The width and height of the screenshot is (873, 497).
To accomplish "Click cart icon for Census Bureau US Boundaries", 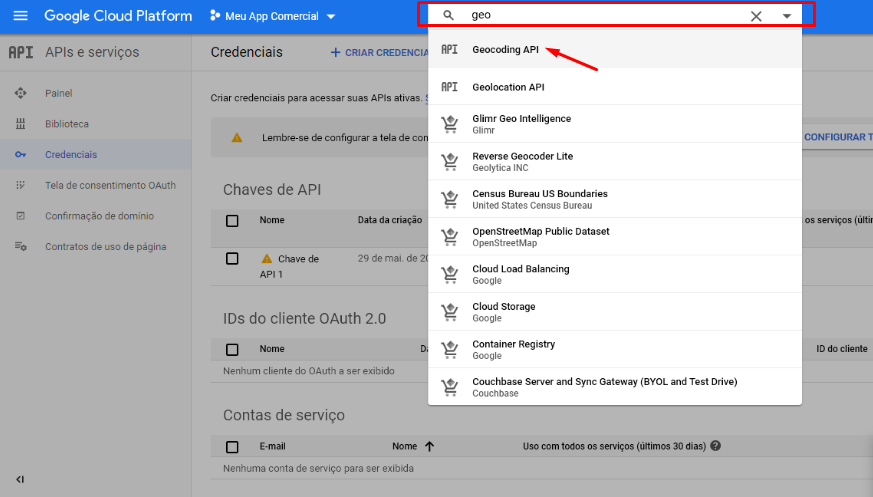I will click(x=449, y=199).
